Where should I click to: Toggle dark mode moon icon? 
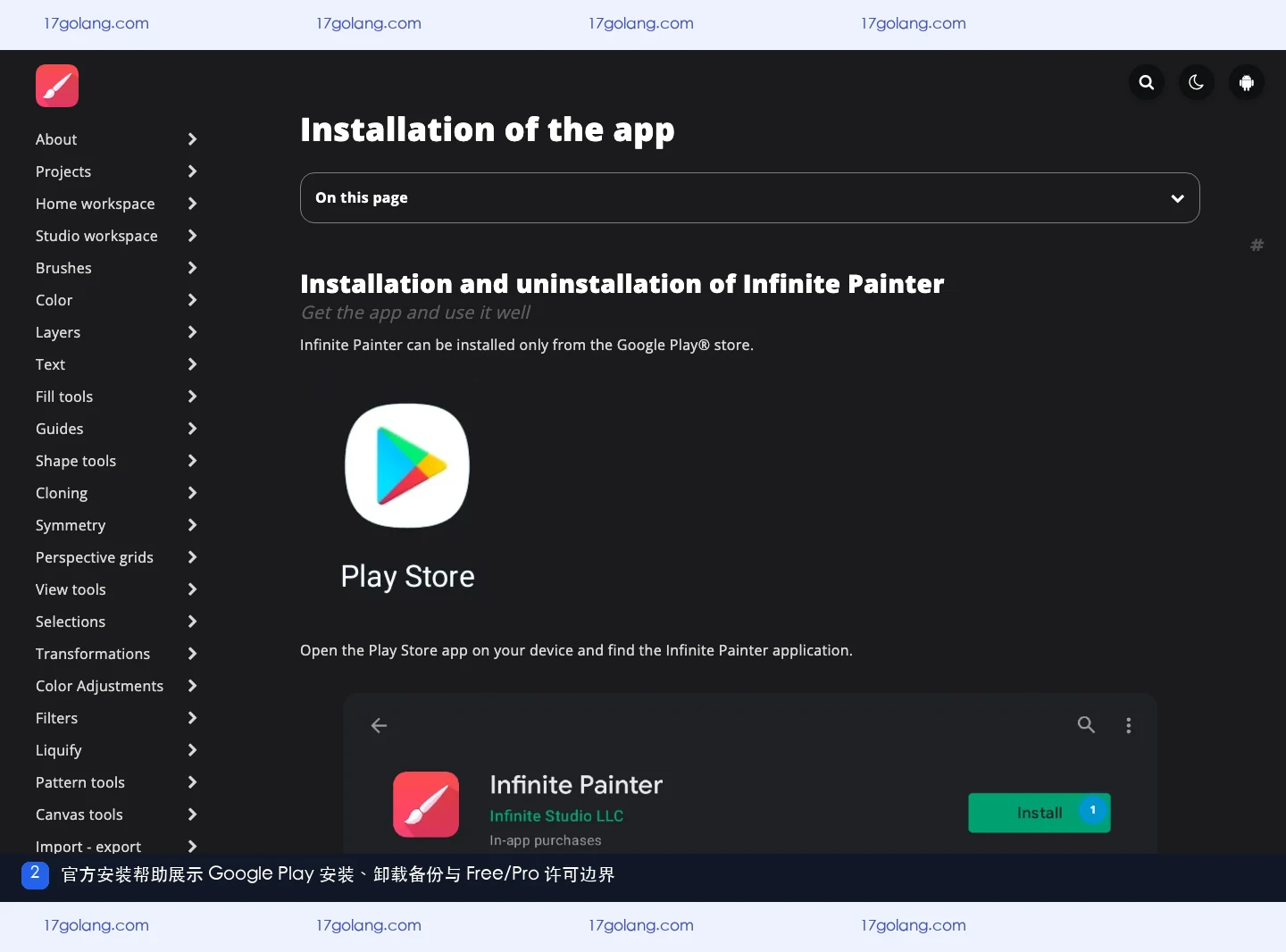(1197, 83)
